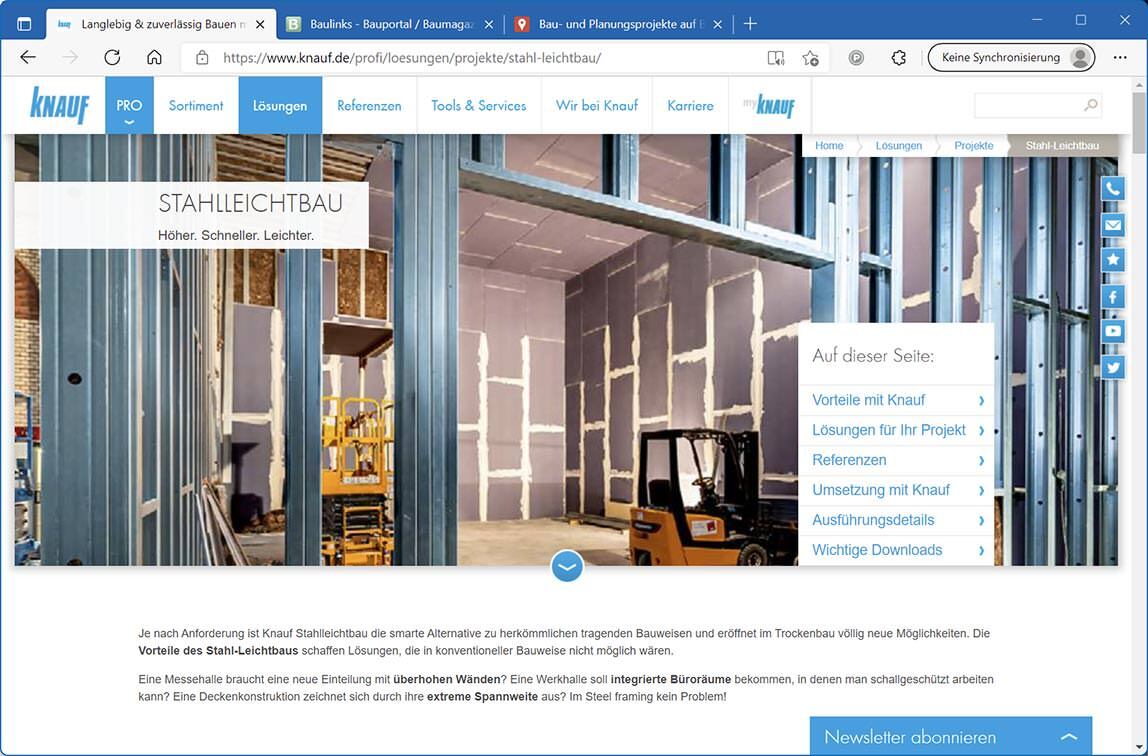This screenshot has width=1148, height=756.
Task: Click the star favorites side icon
Action: coord(1113,260)
